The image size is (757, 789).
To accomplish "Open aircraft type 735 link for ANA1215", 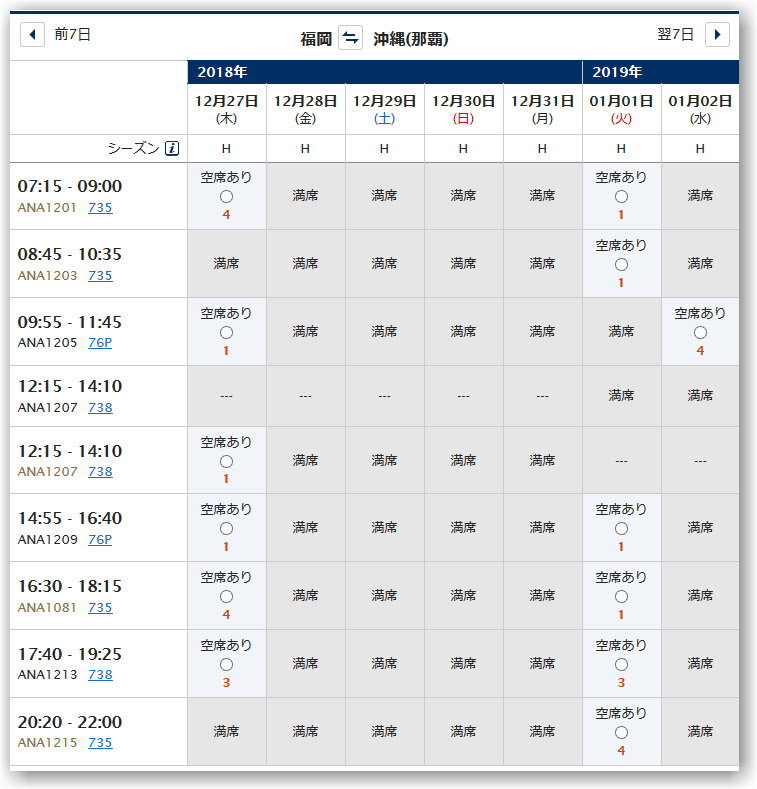I will 100,743.
